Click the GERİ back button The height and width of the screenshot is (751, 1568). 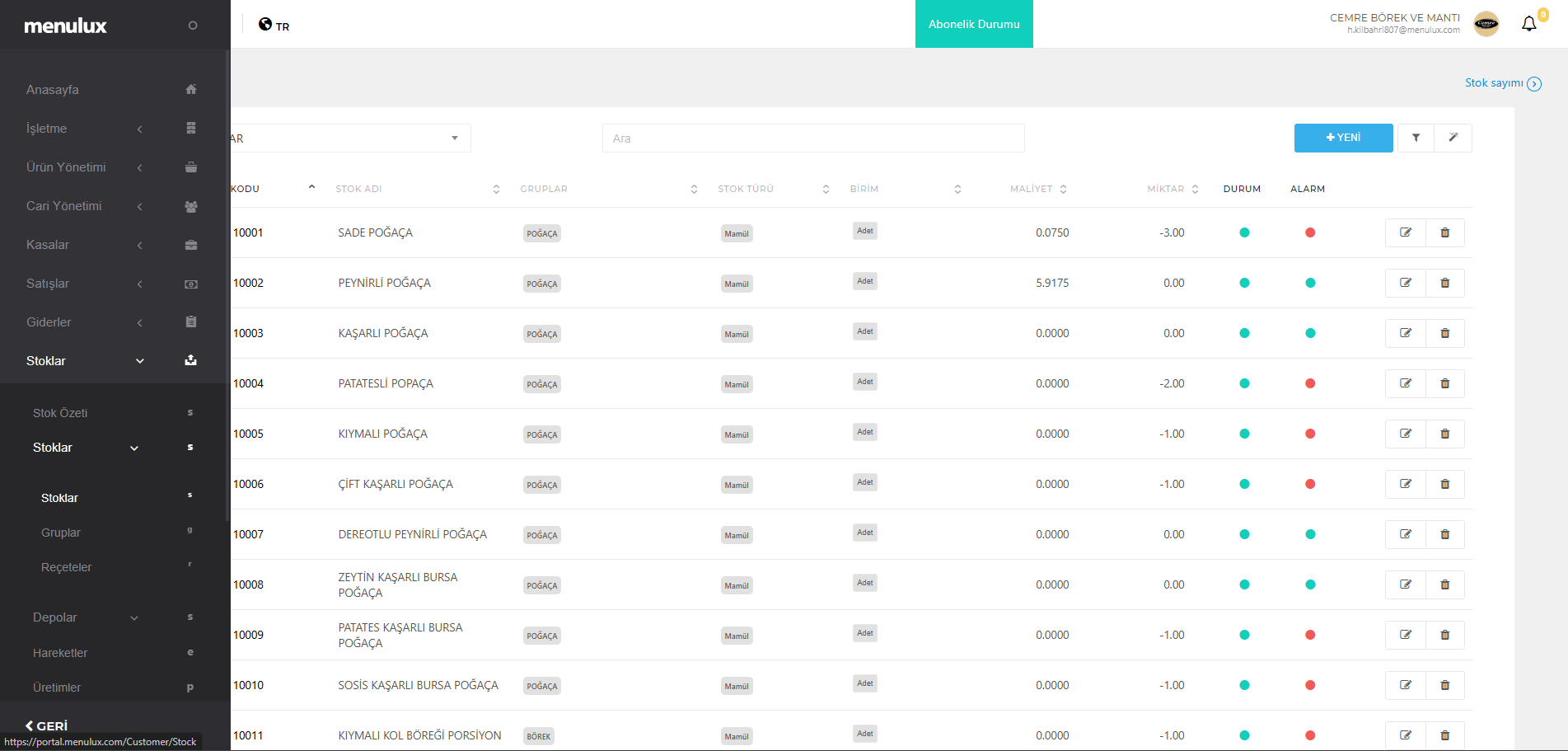(x=46, y=725)
